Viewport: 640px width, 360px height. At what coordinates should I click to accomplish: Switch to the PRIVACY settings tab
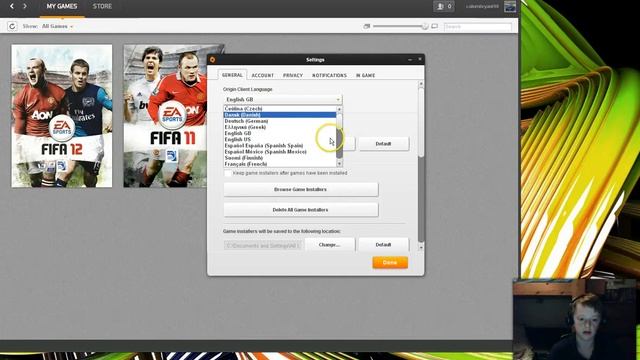(293, 76)
